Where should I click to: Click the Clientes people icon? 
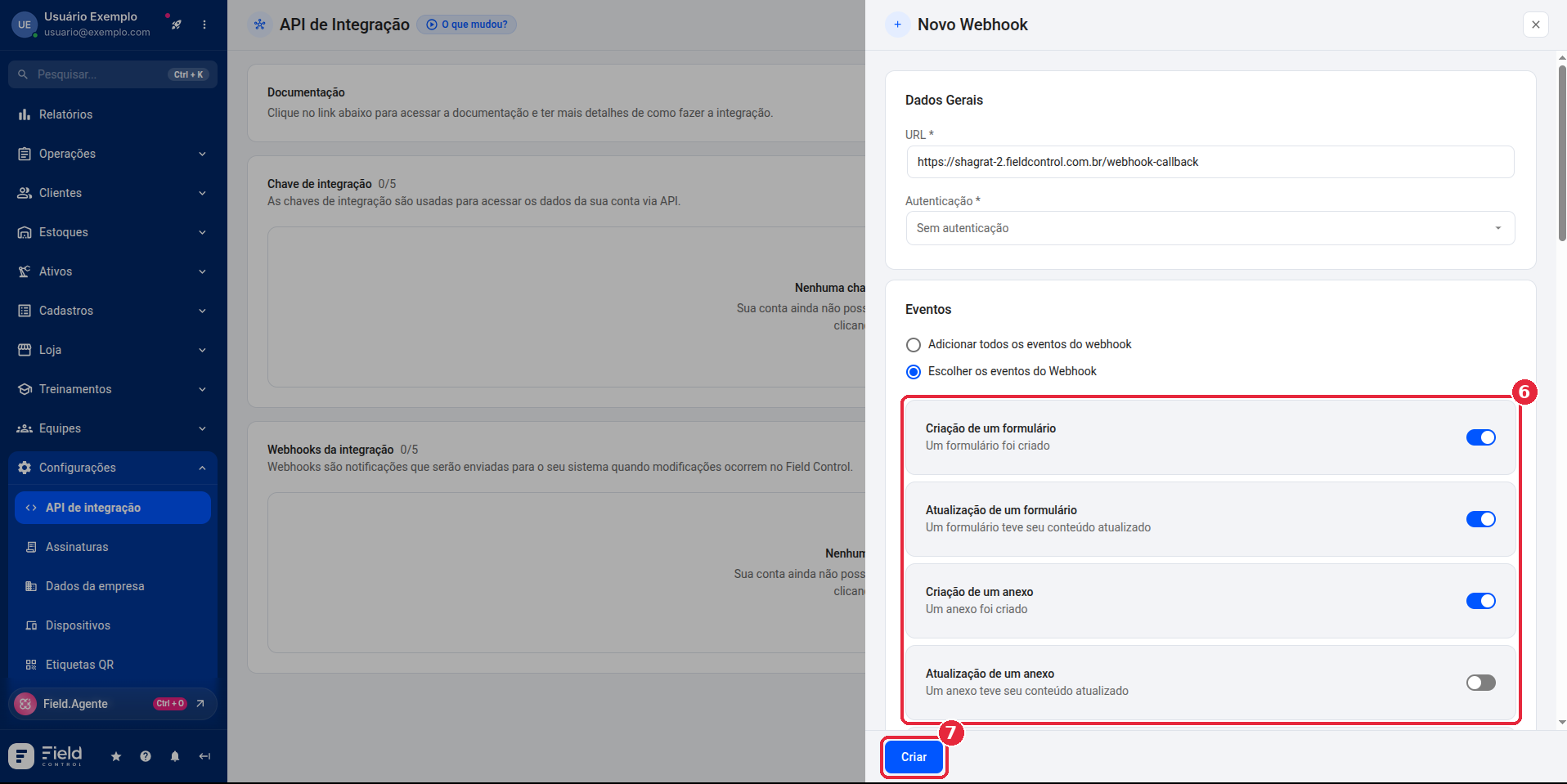[25, 193]
